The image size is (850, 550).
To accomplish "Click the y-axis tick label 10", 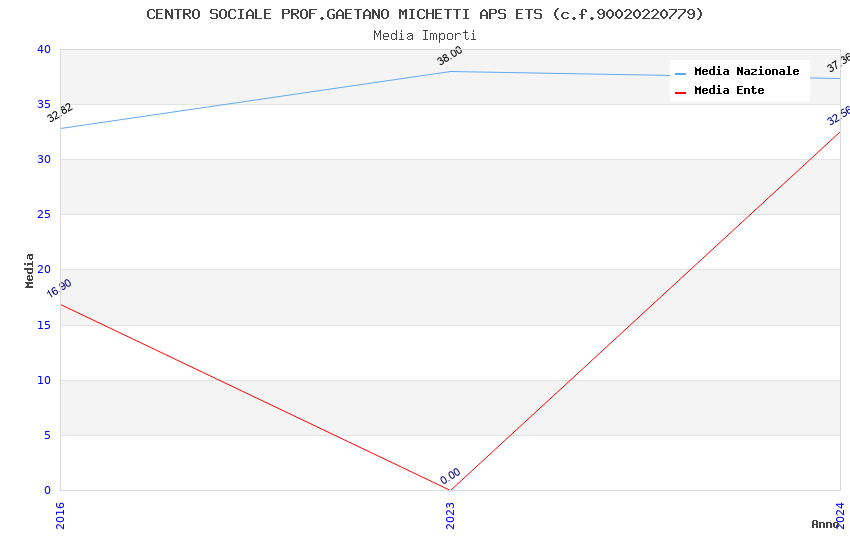I will click(x=44, y=380).
